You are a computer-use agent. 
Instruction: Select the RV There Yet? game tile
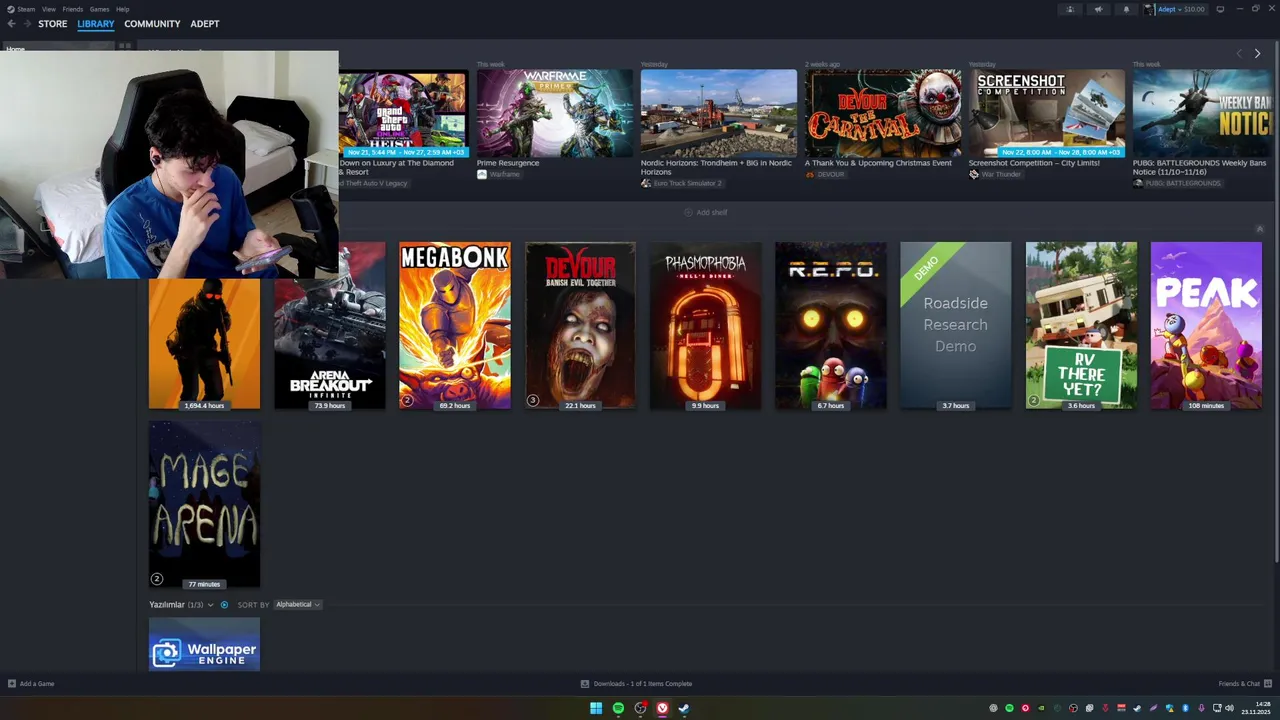(1081, 325)
